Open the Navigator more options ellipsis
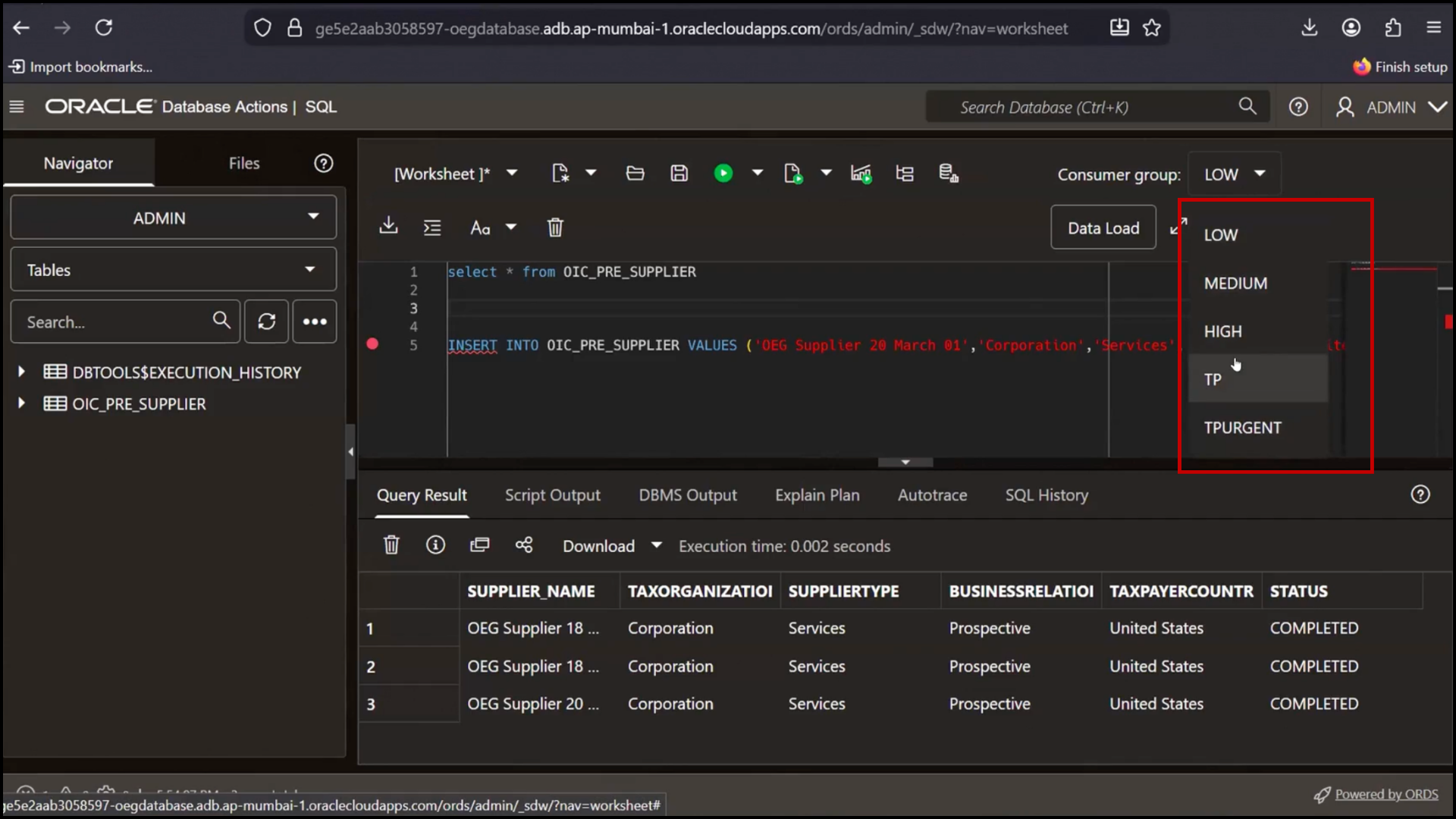The image size is (1456, 819). pos(315,322)
